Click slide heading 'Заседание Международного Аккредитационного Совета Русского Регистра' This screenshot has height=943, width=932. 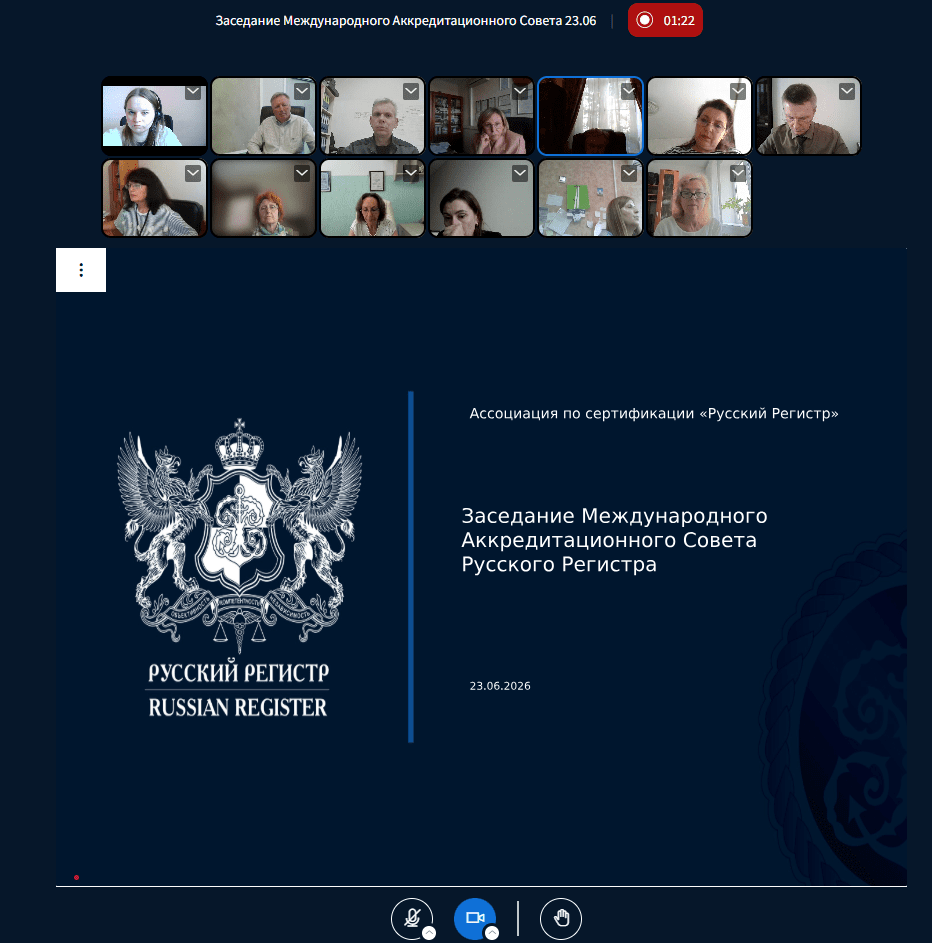614,540
